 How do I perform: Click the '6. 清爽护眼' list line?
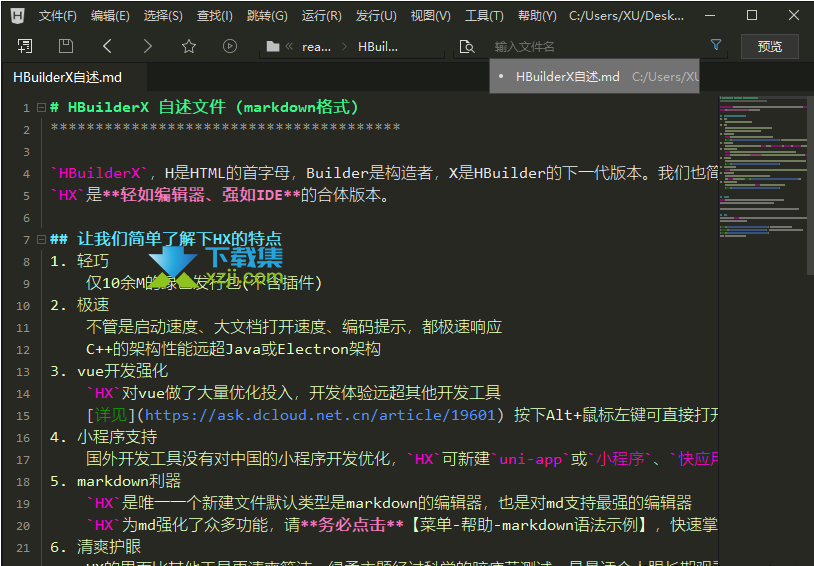[x=96, y=547]
